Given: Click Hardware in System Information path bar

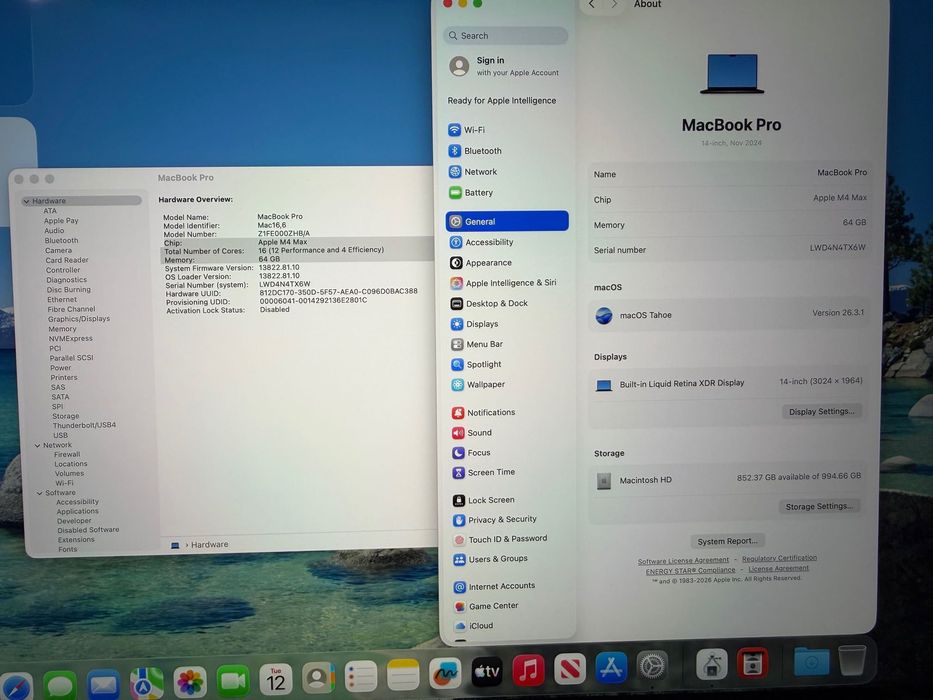Looking at the screenshot, I should point(209,545).
